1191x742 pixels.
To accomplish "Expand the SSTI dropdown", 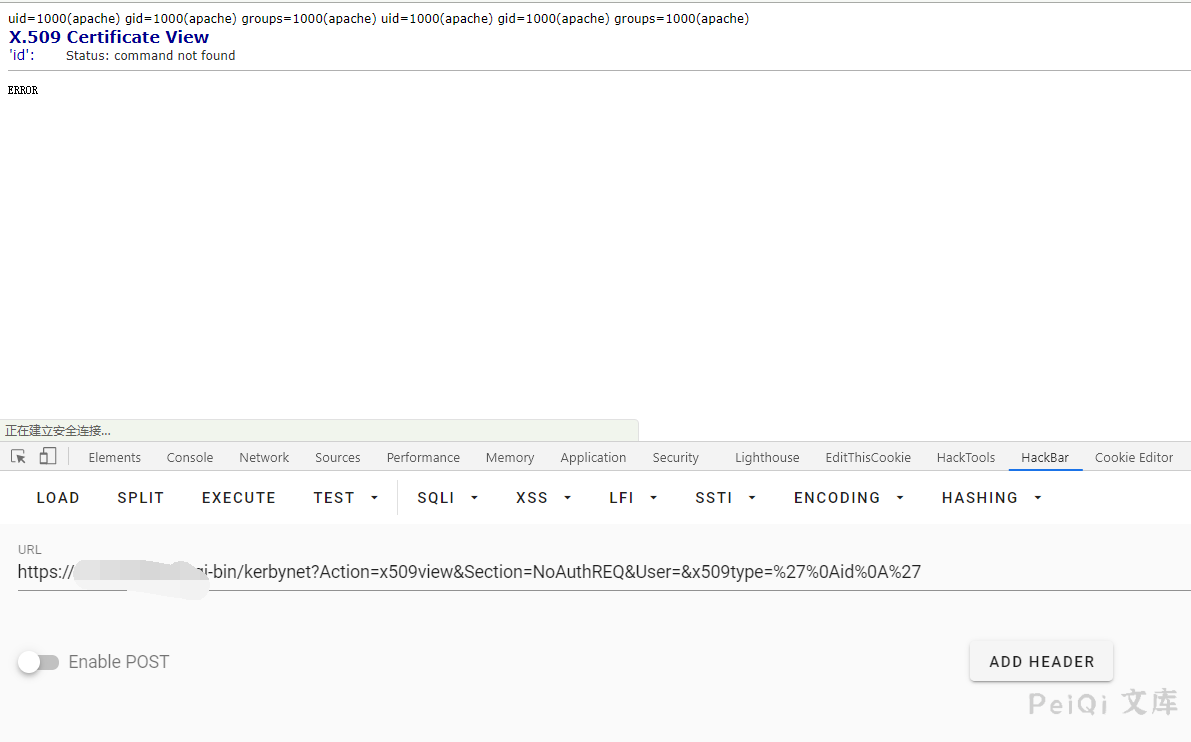I will (725, 498).
